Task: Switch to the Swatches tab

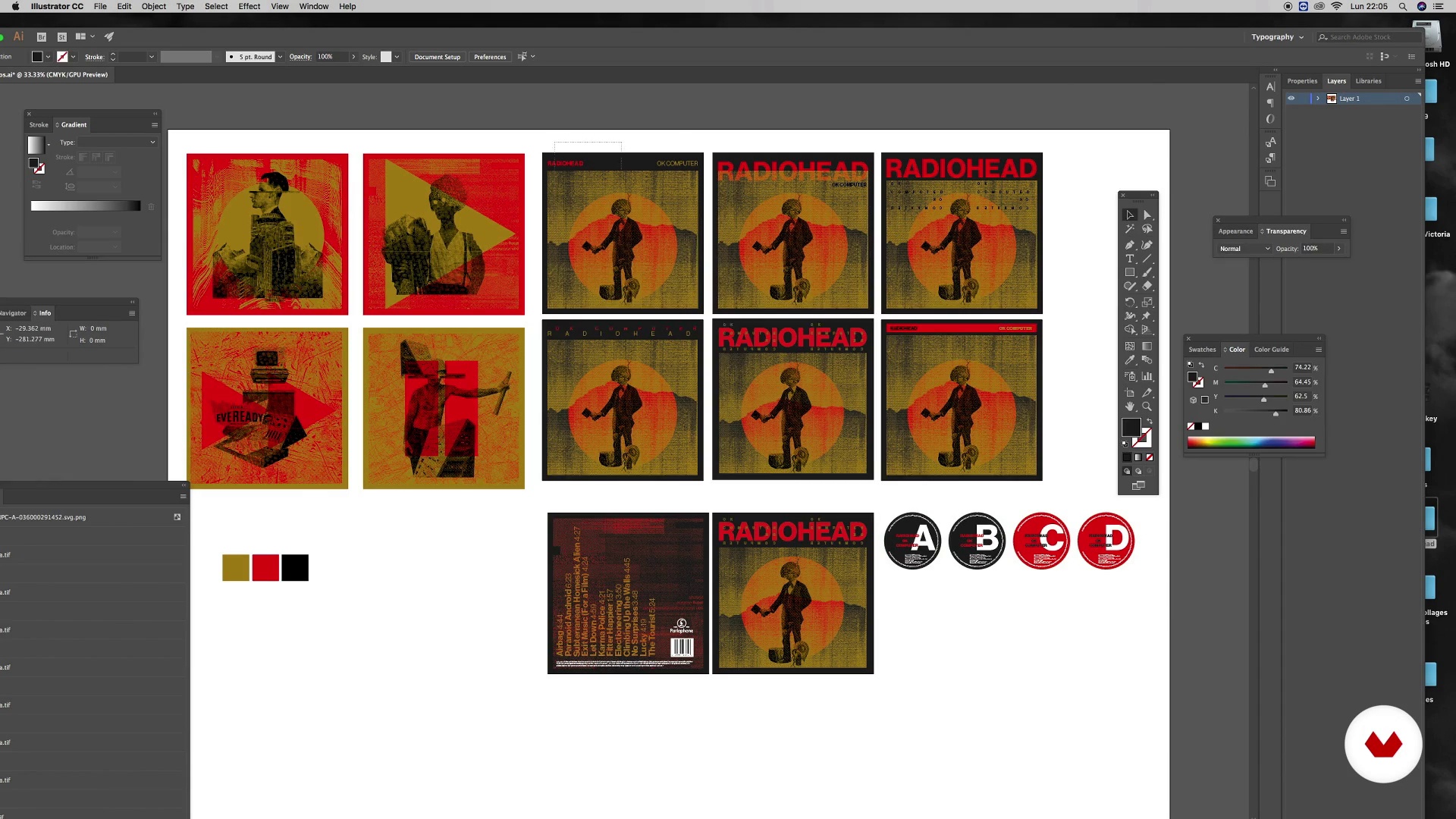Action: (1202, 350)
